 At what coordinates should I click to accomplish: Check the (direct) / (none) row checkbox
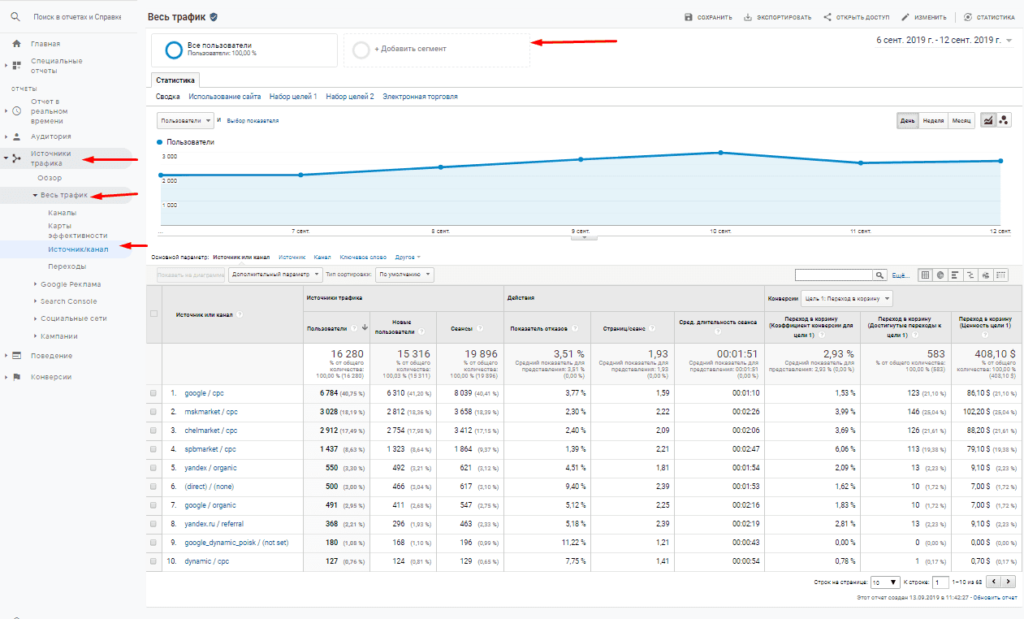[x=153, y=486]
